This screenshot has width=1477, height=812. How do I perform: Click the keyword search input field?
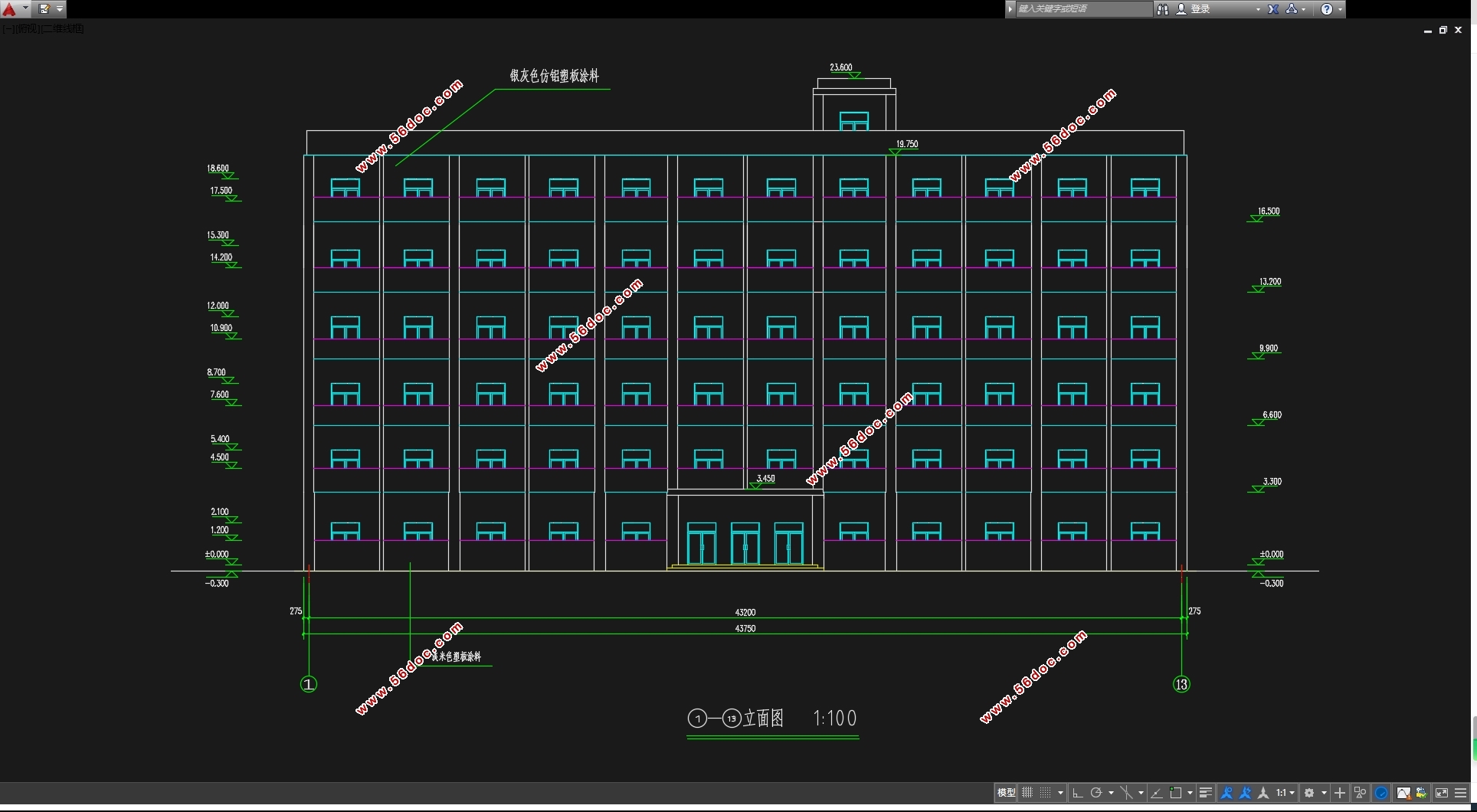[x=1082, y=9]
